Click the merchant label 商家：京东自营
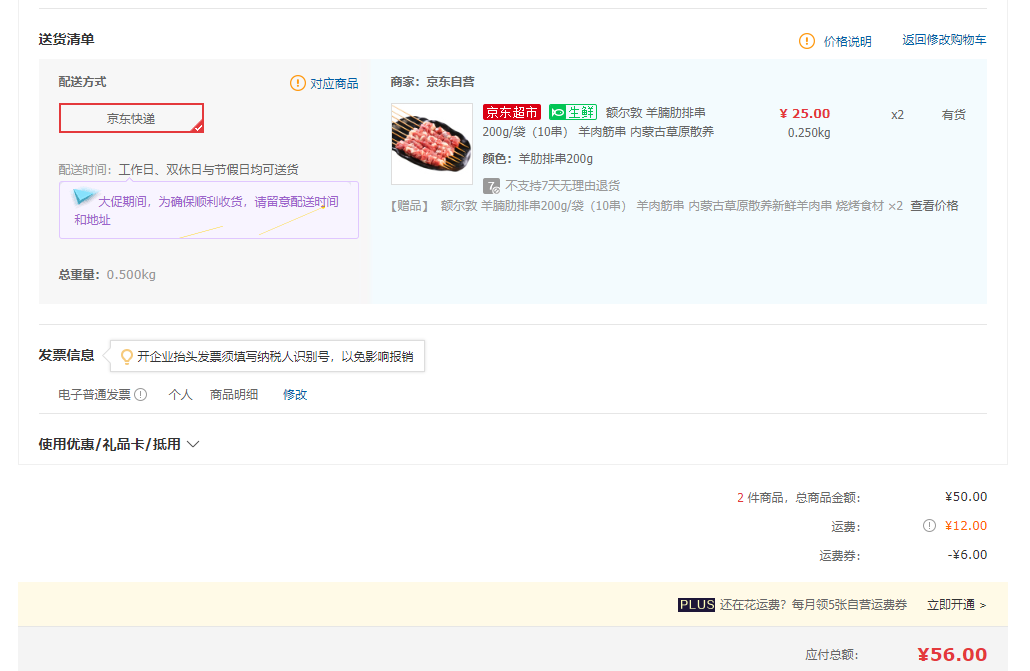This screenshot has height=671, width=1030. point(432,82)
